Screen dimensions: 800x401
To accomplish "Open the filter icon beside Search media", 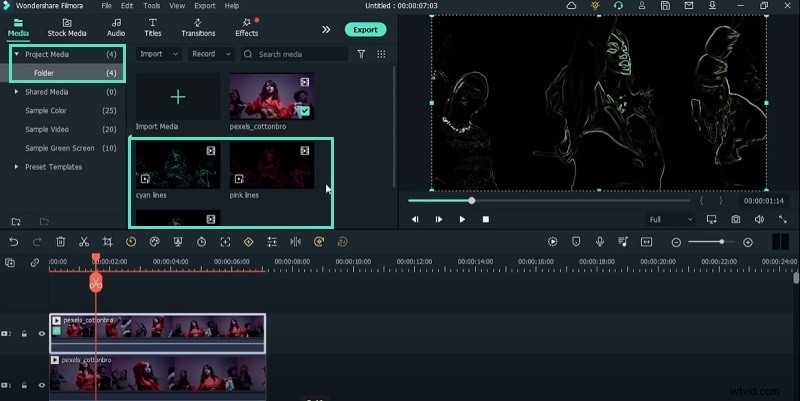I will (361, 54).
